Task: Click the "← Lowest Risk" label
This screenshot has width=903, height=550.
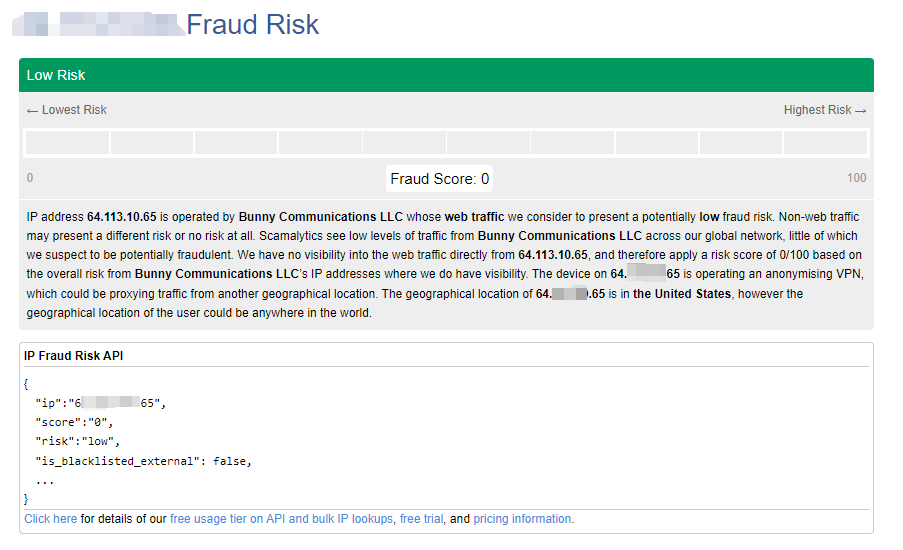Action: 66,110
